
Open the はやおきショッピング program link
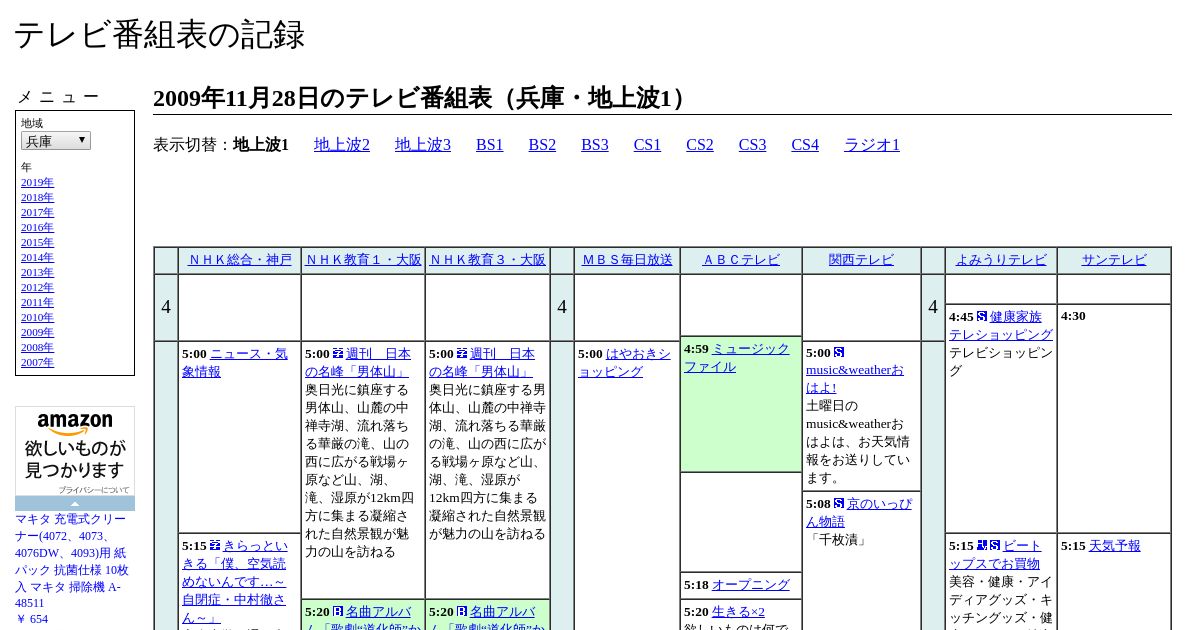pos(625,363)
